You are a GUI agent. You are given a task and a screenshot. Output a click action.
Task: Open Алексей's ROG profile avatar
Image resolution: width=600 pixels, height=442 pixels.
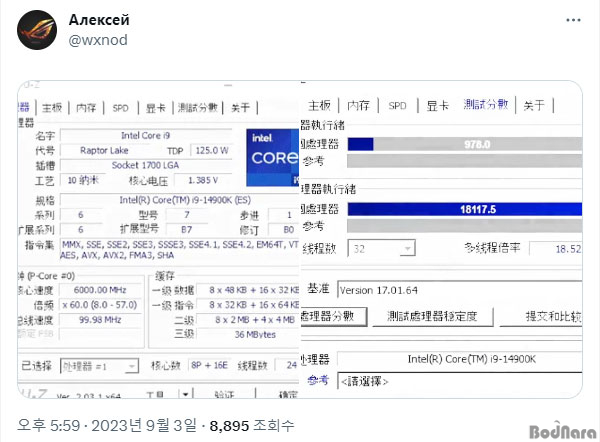click(37, 30)
